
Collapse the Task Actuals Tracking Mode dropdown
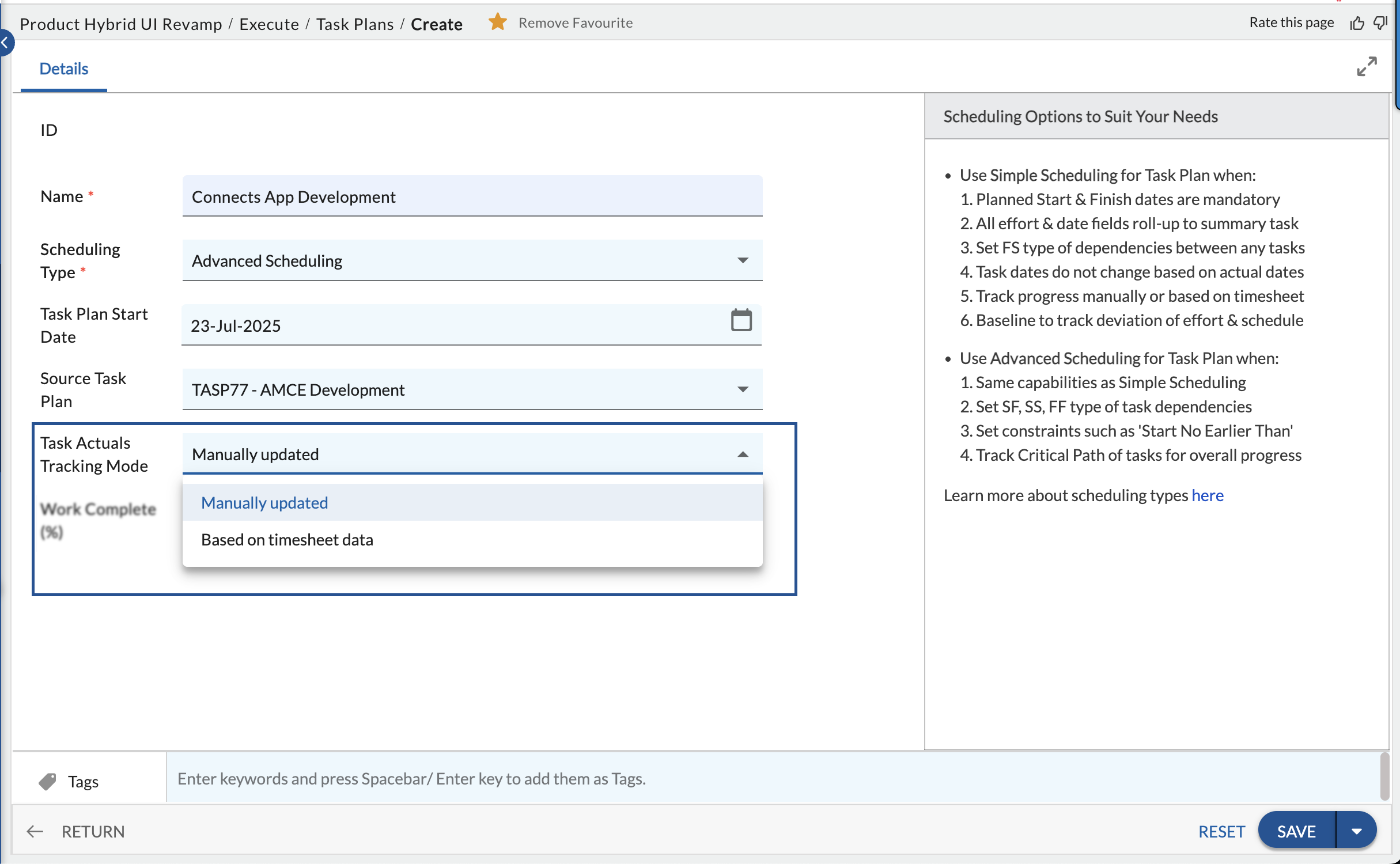point(743,454)
